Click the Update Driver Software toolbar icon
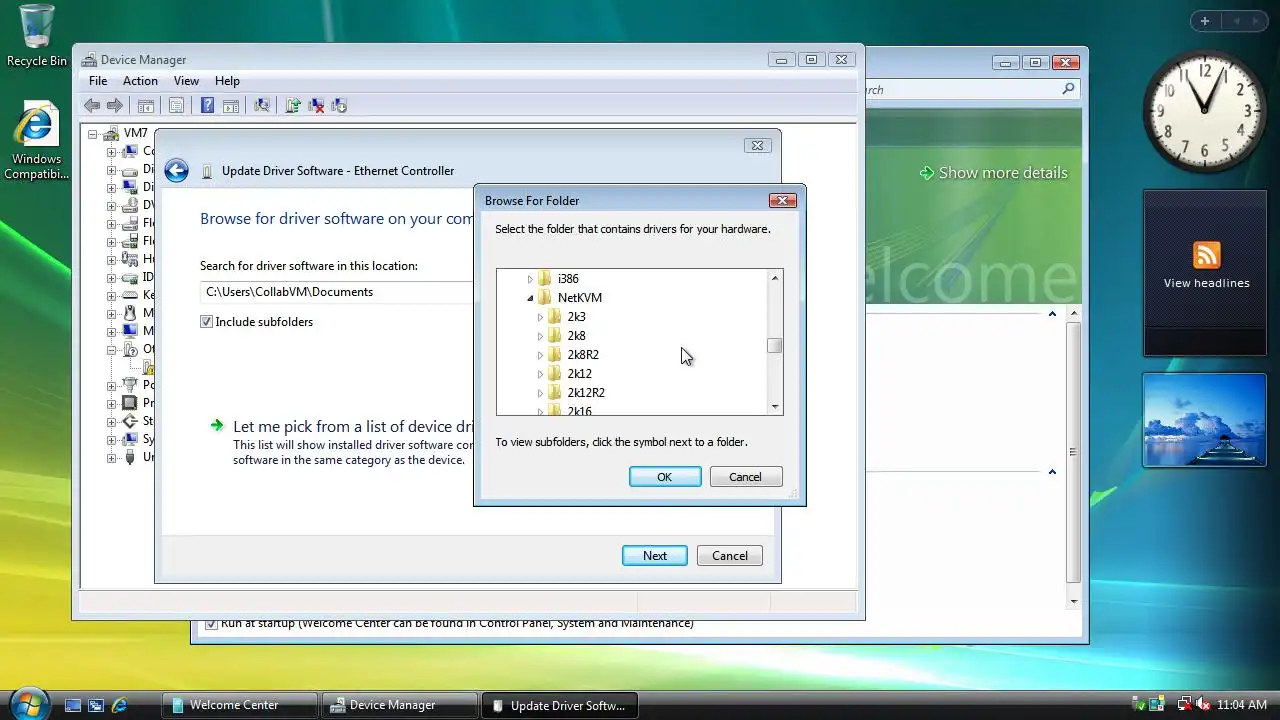Viewport: 1280px width, 720px height. [x=293, y=105]
